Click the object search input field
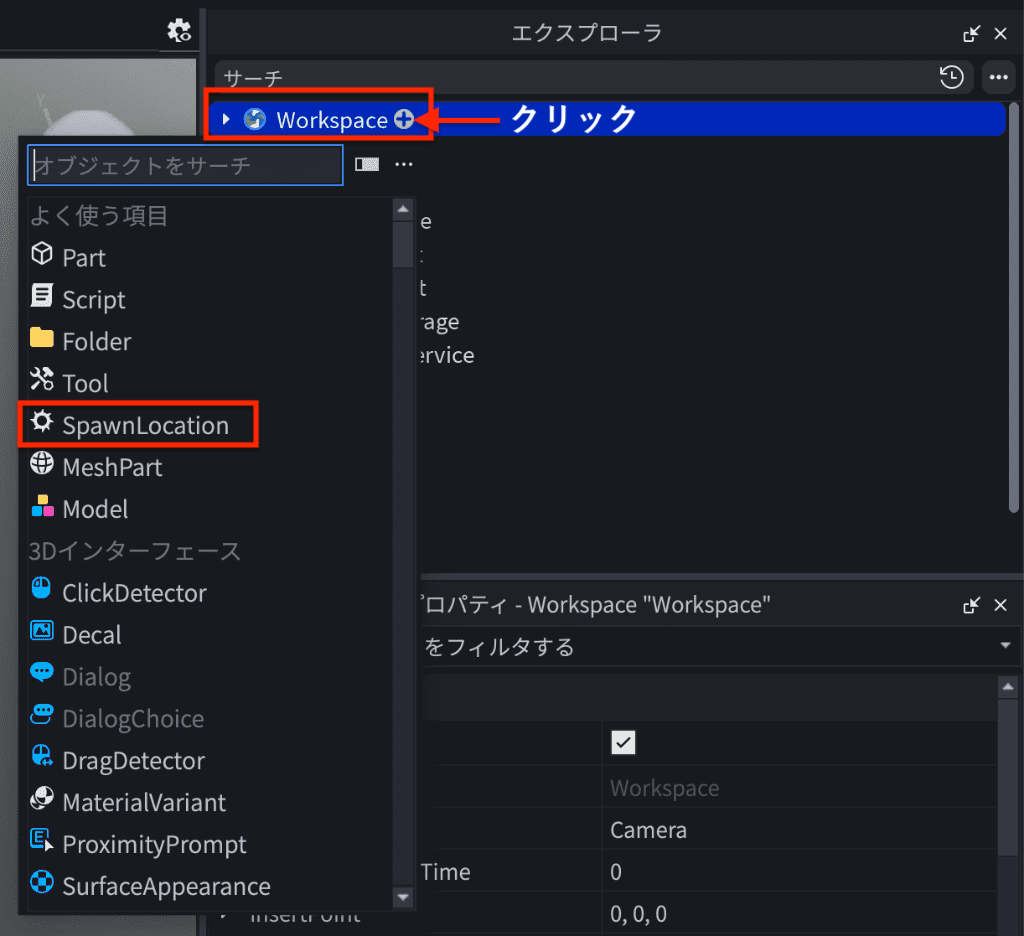The height and width of the screenshot is (936, 1024). point(185,165)
